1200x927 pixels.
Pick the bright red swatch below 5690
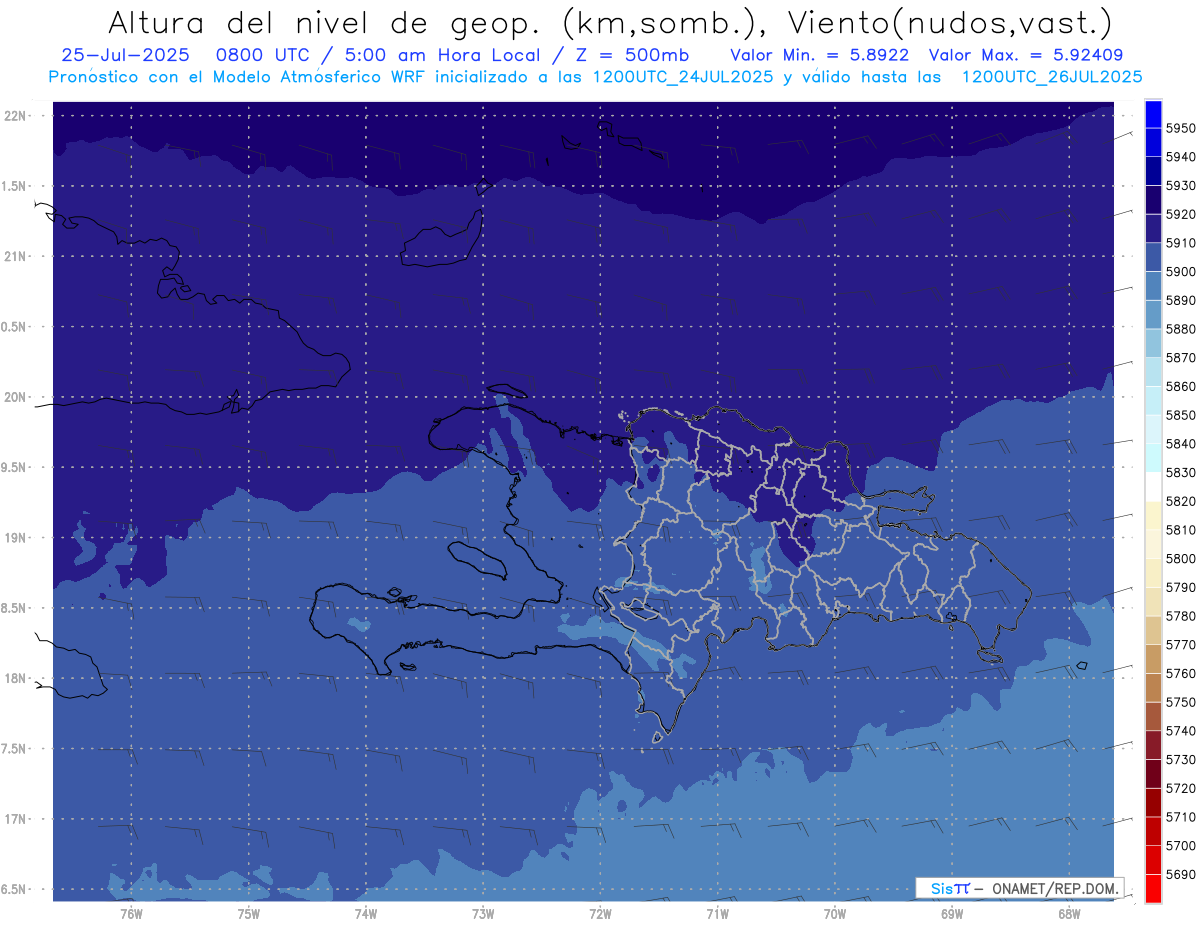pos(1153,888)
